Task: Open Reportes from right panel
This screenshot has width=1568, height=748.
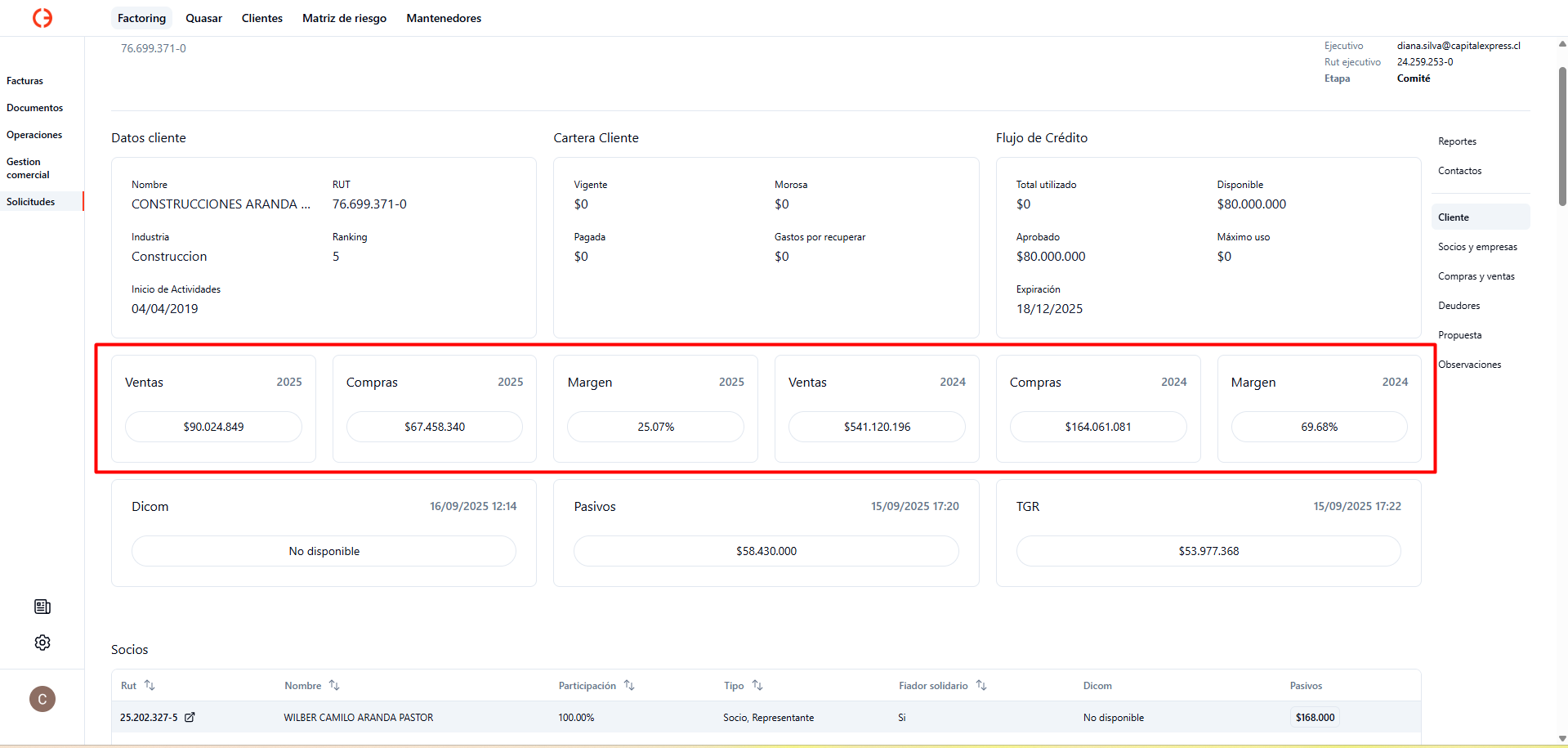Action: (1457, 141)
